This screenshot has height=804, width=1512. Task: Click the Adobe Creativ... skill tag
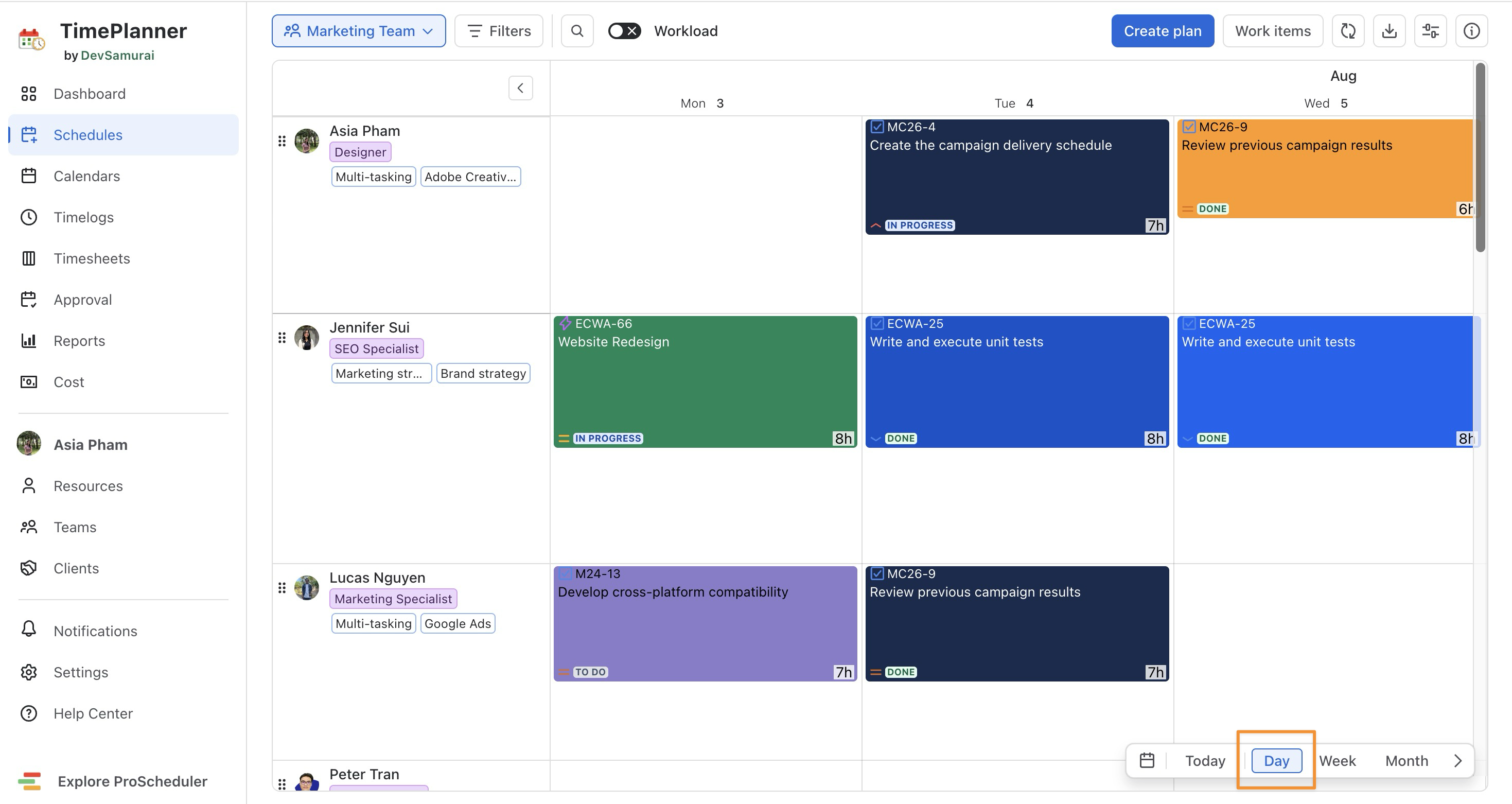coord(470,177)
